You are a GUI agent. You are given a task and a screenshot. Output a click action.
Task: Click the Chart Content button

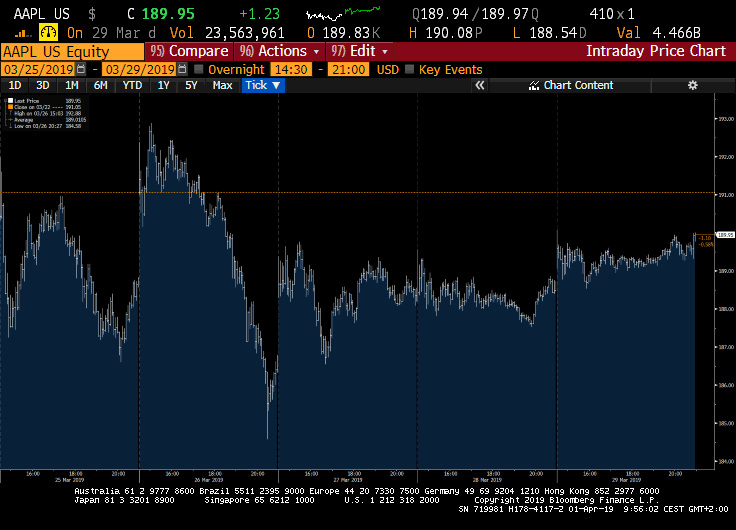click(570, 85)
